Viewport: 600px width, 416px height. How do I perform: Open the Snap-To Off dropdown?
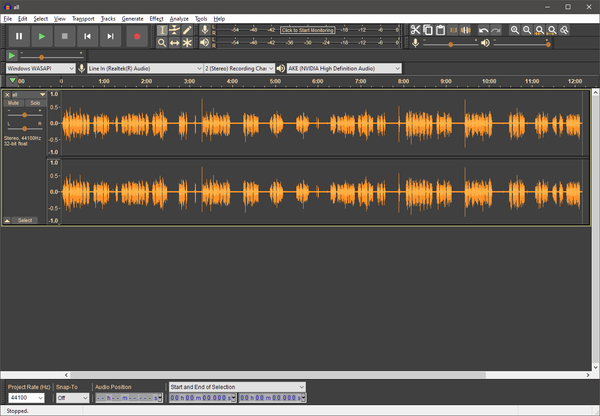72,398
